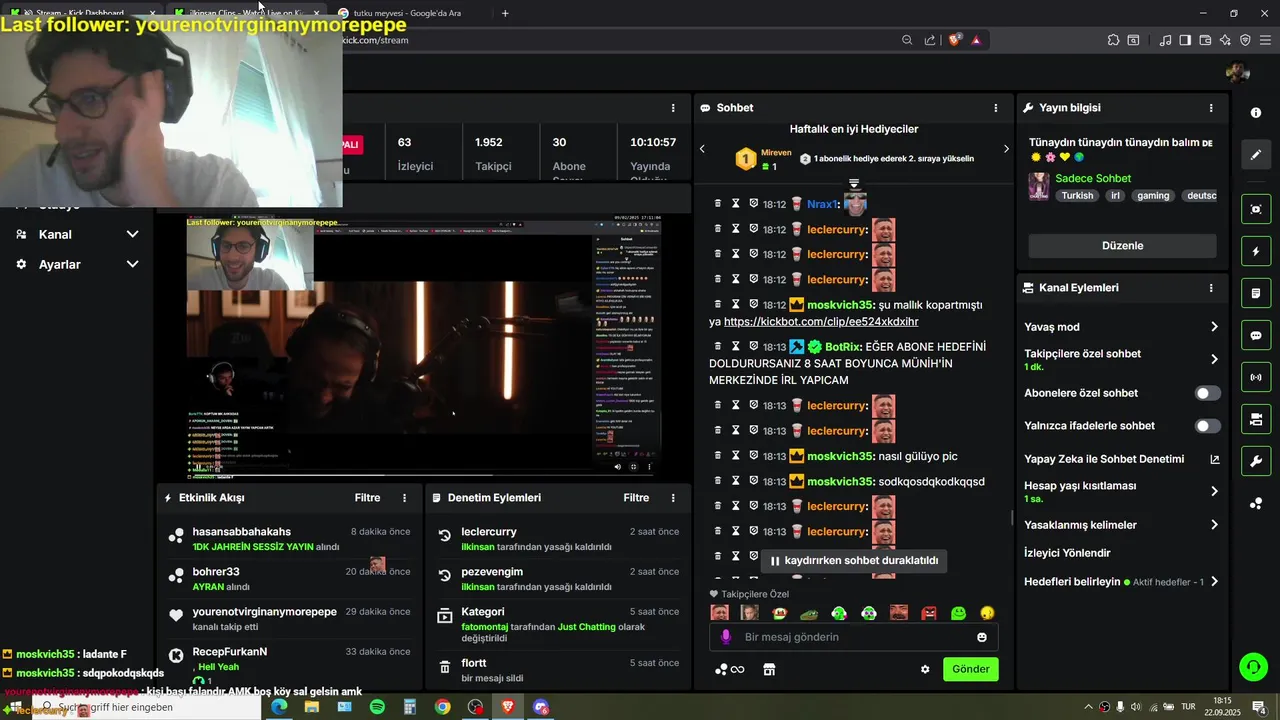
Task: Open the document notes icon in right sidebar
Action: [1255, 294]
